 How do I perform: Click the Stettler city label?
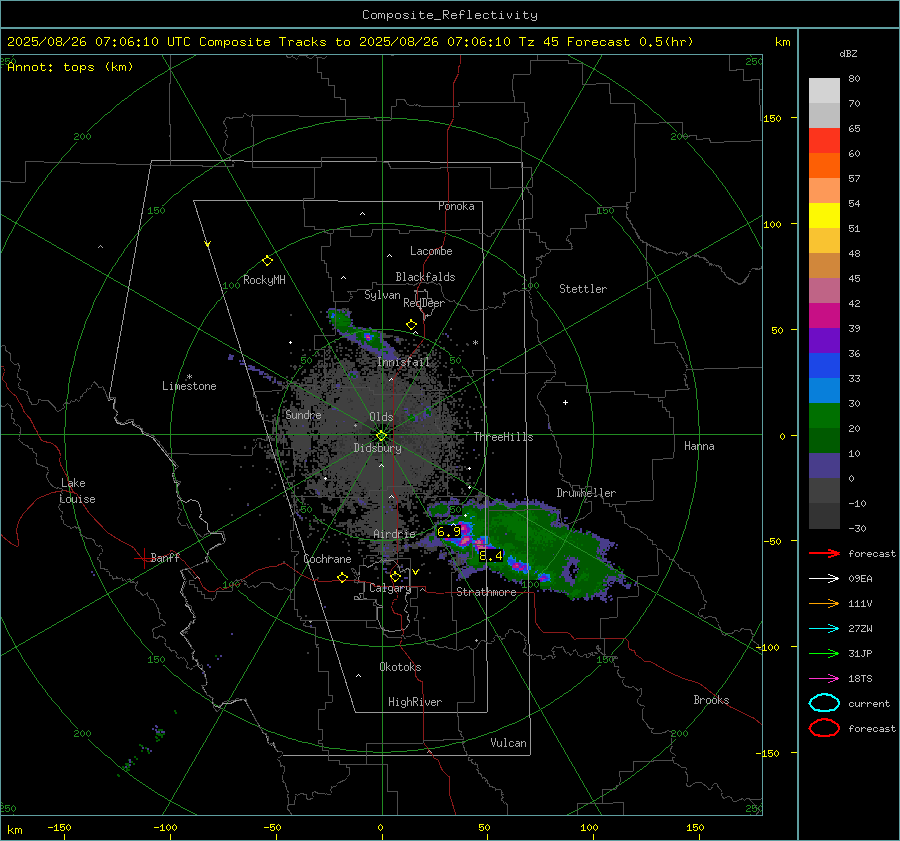click(583, 289)
